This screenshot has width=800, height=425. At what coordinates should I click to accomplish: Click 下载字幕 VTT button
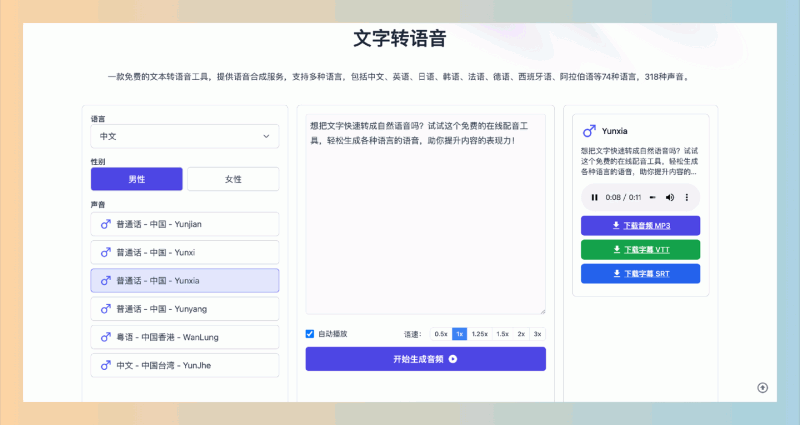640,249
